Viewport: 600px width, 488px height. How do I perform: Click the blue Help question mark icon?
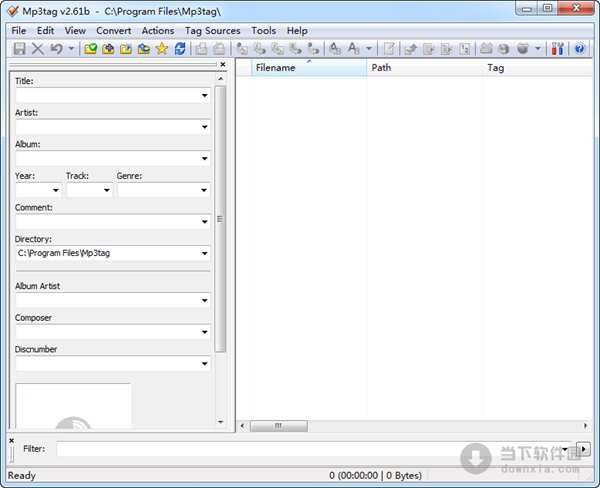pyautogui.click(x=579, y=49)
